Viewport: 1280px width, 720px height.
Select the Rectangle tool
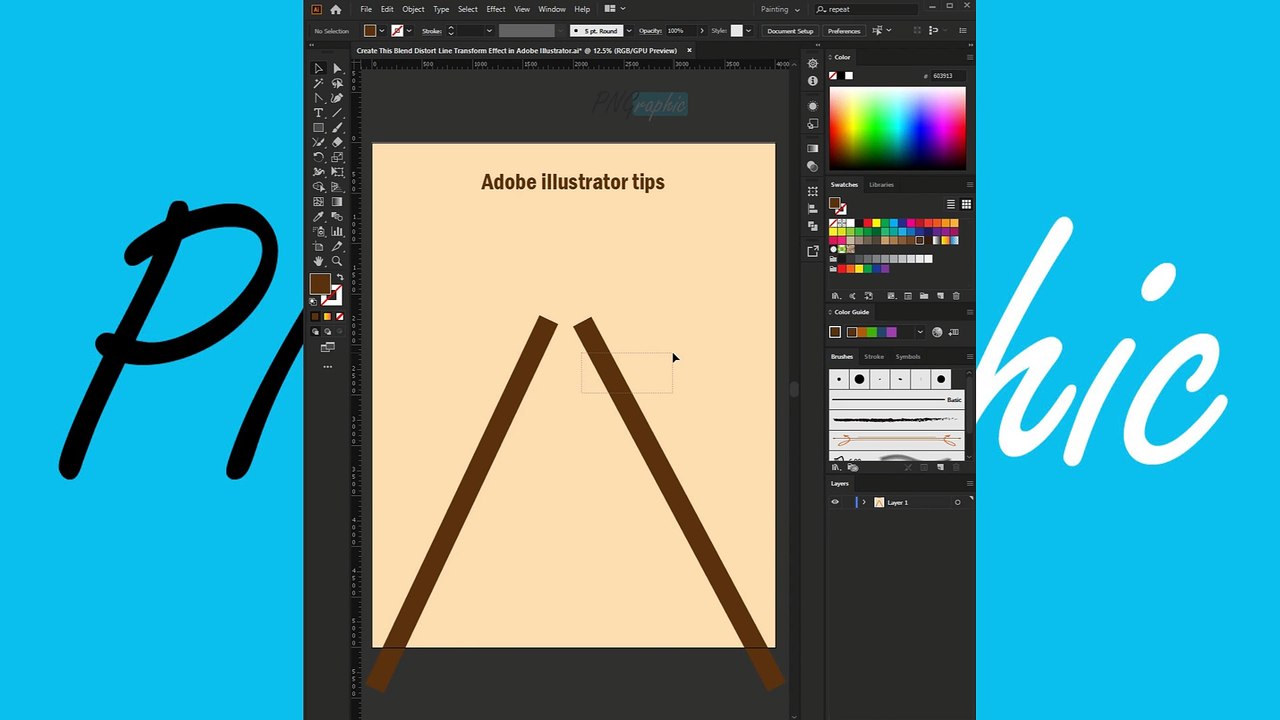[318, 128]
